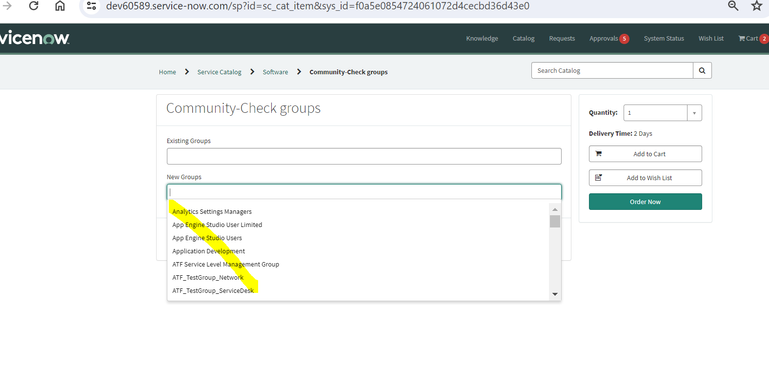Bookmark this page with the star icon
The height and width of the screenshot is (372, 769).
757,6
